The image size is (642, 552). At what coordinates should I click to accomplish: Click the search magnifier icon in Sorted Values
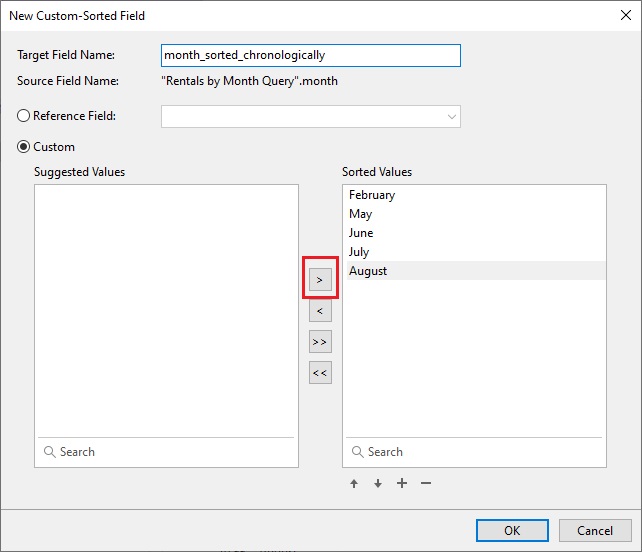coord(357,452)
